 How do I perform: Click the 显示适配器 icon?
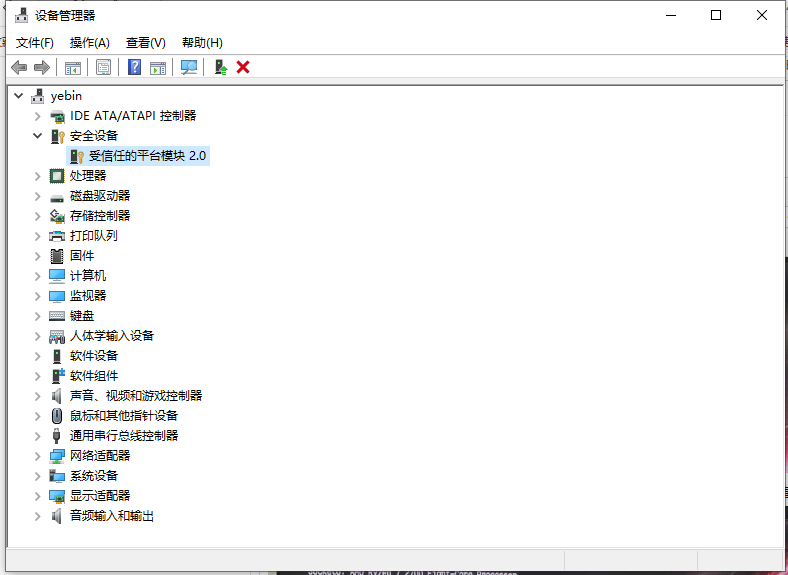pos(57,496)
